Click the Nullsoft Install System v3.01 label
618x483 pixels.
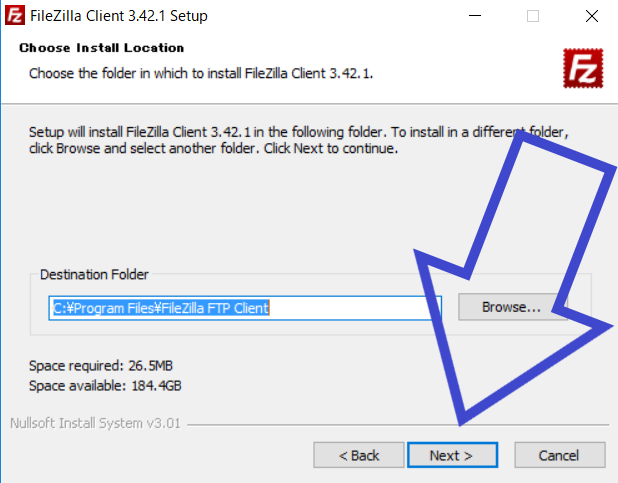point(95,423)
